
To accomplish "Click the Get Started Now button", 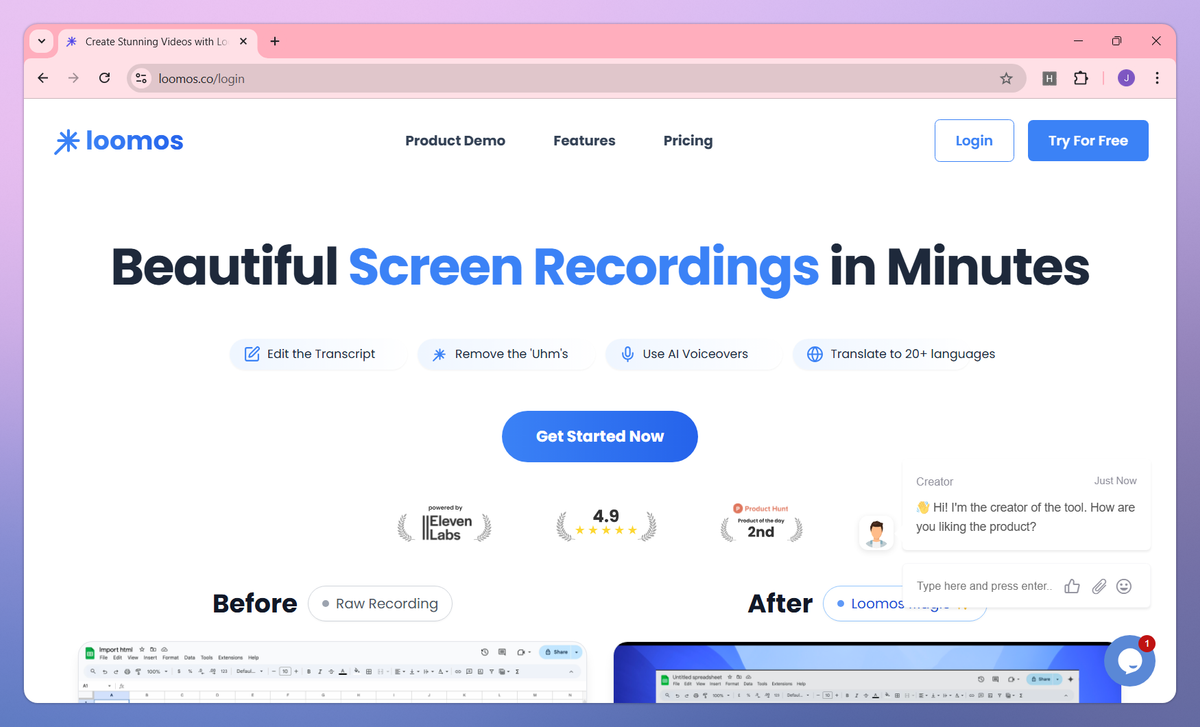I will click(600, 436).
